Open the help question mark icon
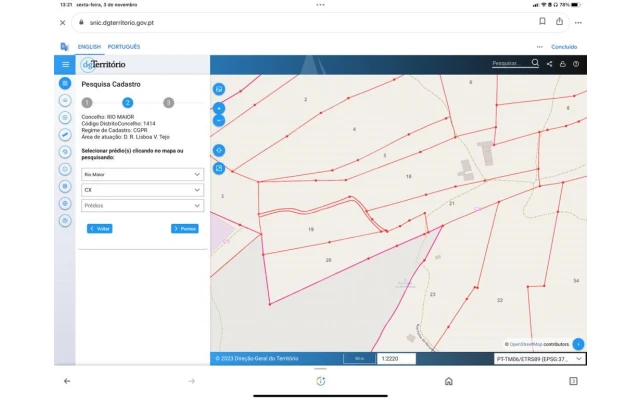The height and width of the screenshot is (400, 640). coord(576,64)
